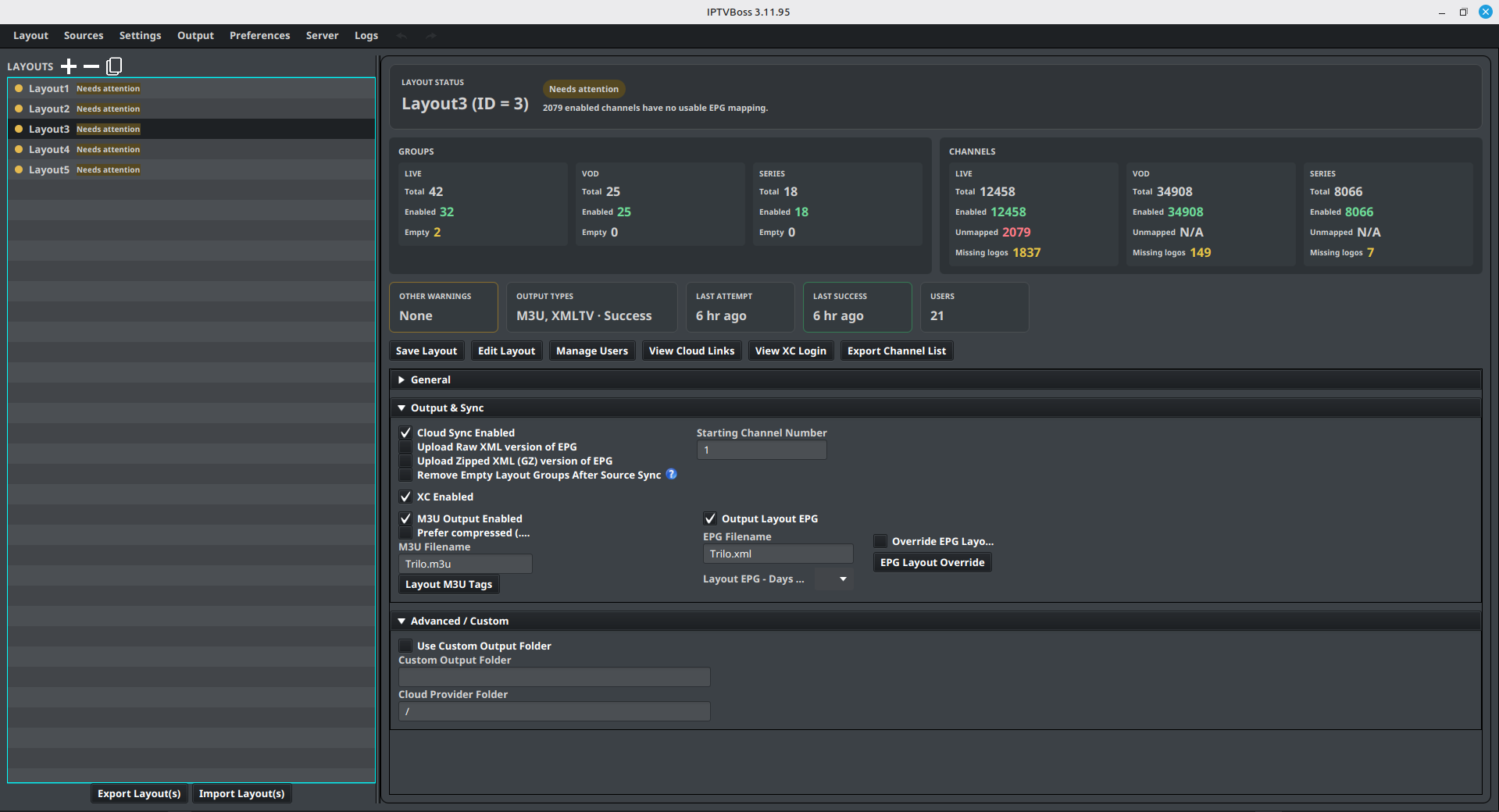
Task: Open the Output menu
Action: pyautogui.click(x=195, y=35)
